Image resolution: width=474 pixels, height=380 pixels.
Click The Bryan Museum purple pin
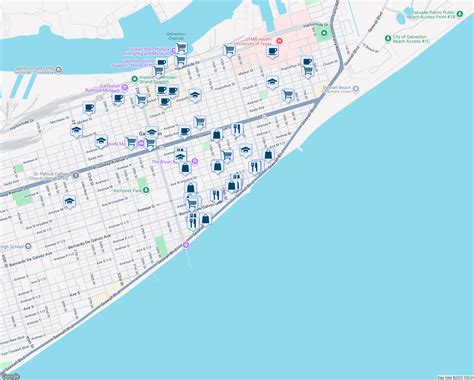pyautogui.click(x=195, y=162)
